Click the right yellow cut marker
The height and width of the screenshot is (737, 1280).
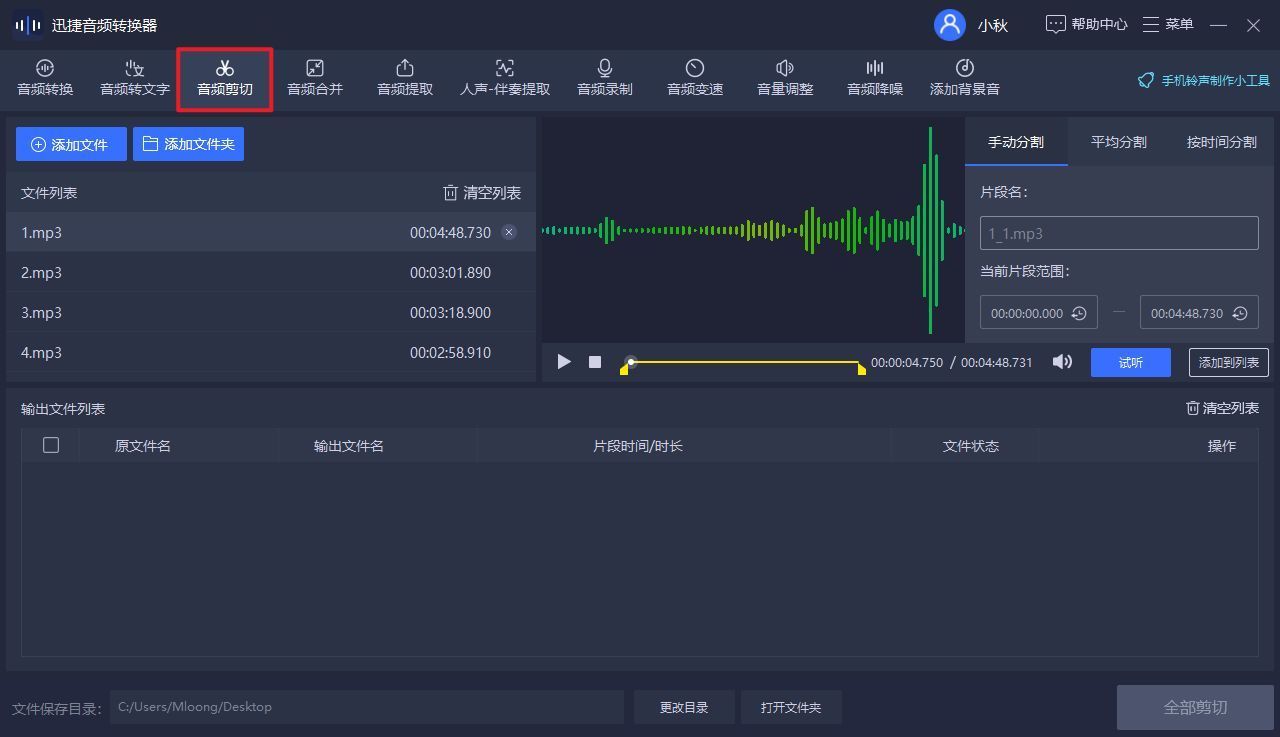[861, 370]
